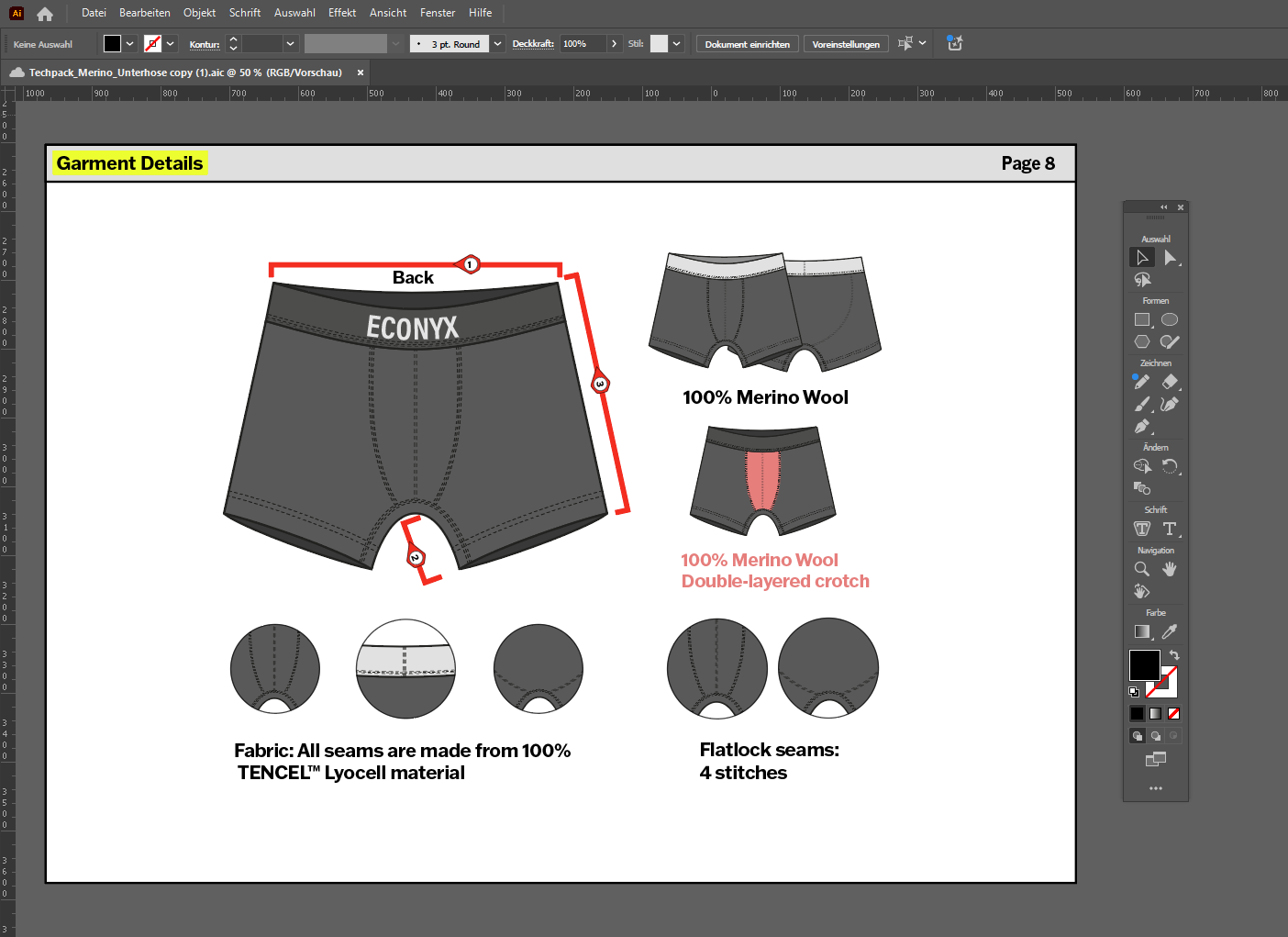This screenshot has width=1288, height=937.
Task: Select the Type (T) tool
Action: tap(1170, 529)
